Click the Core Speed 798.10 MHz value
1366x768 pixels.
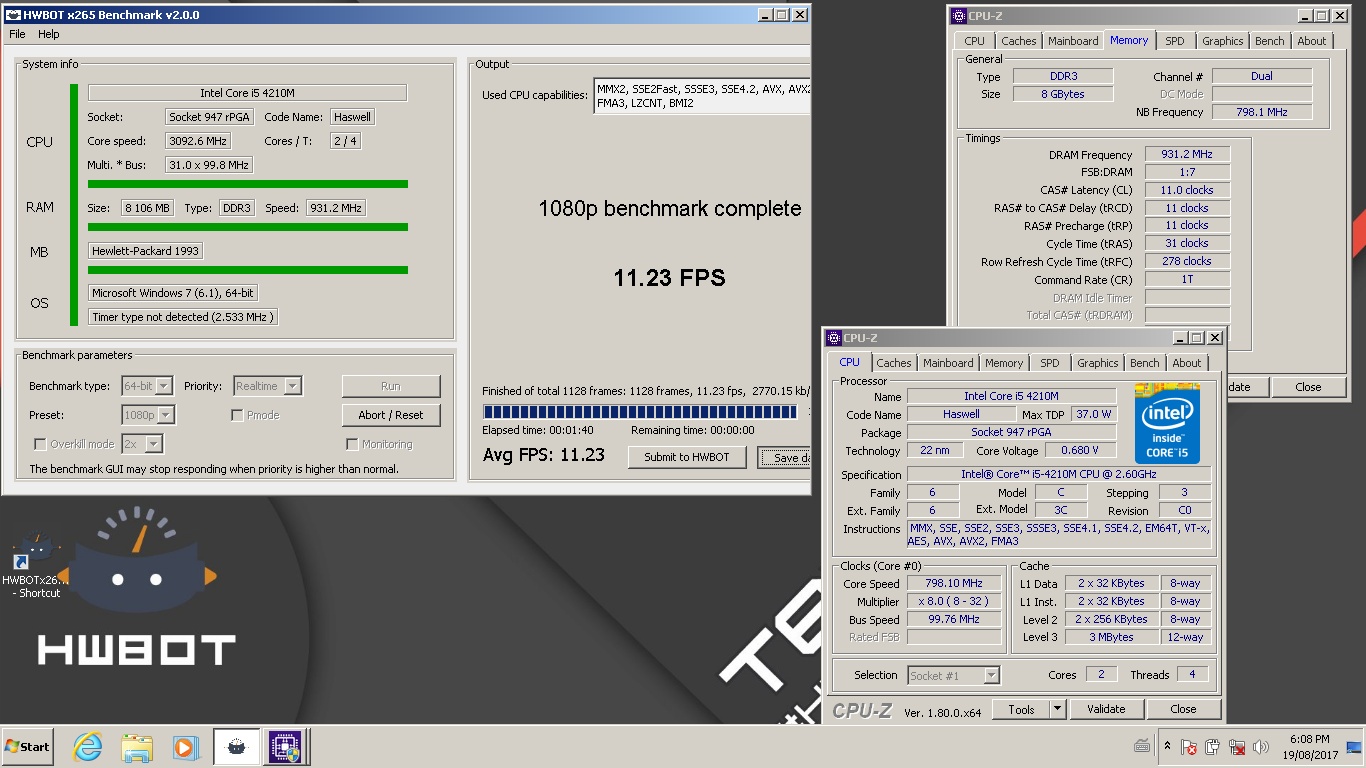[955, 583]
